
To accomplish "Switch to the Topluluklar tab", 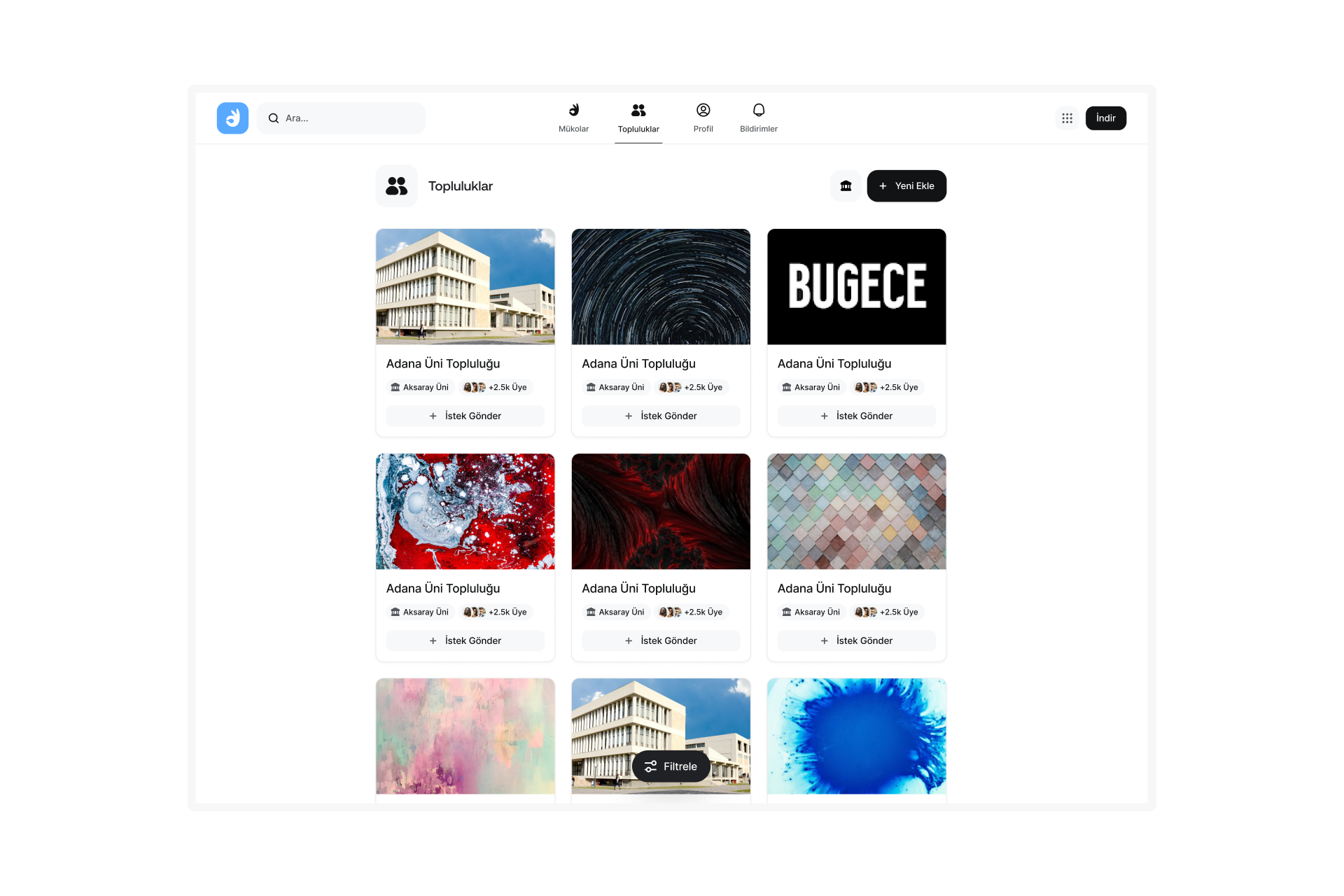I will (x=638, y=118).
